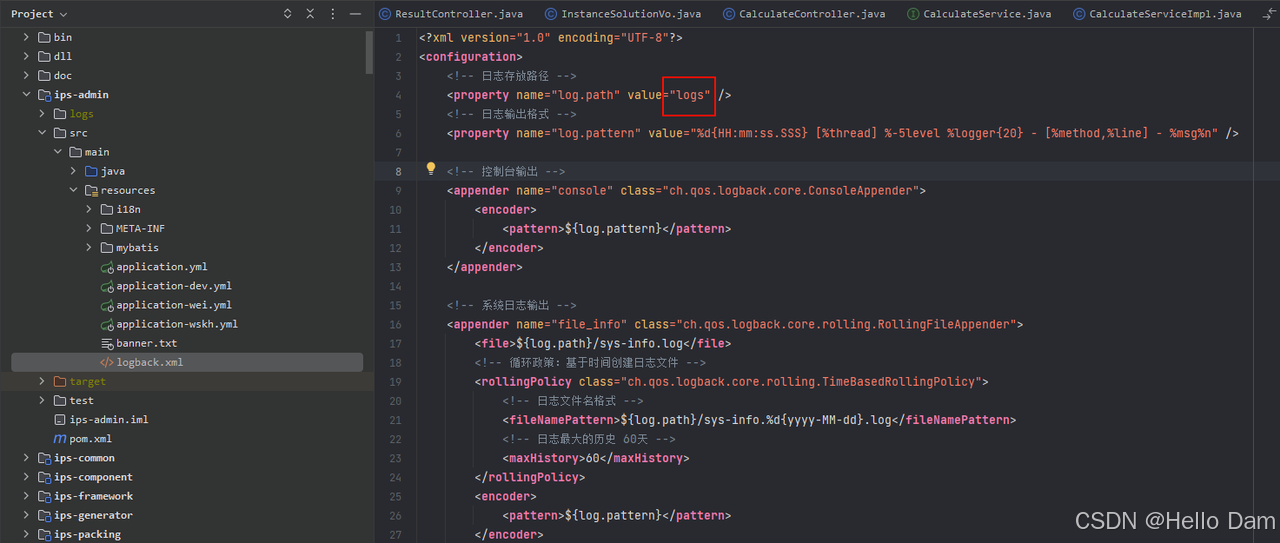
Task: Click the application-wei.yml file icon
Action: pyautogui.click(x=107, y=305)
